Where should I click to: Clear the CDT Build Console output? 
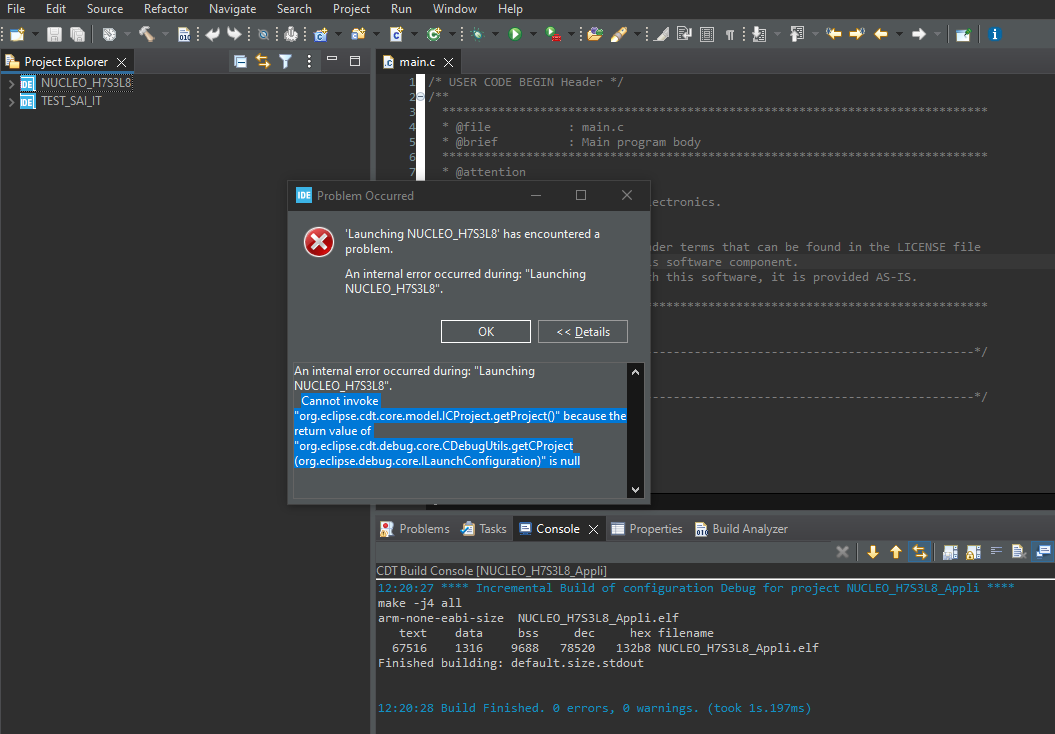click(x=842, y=551)
